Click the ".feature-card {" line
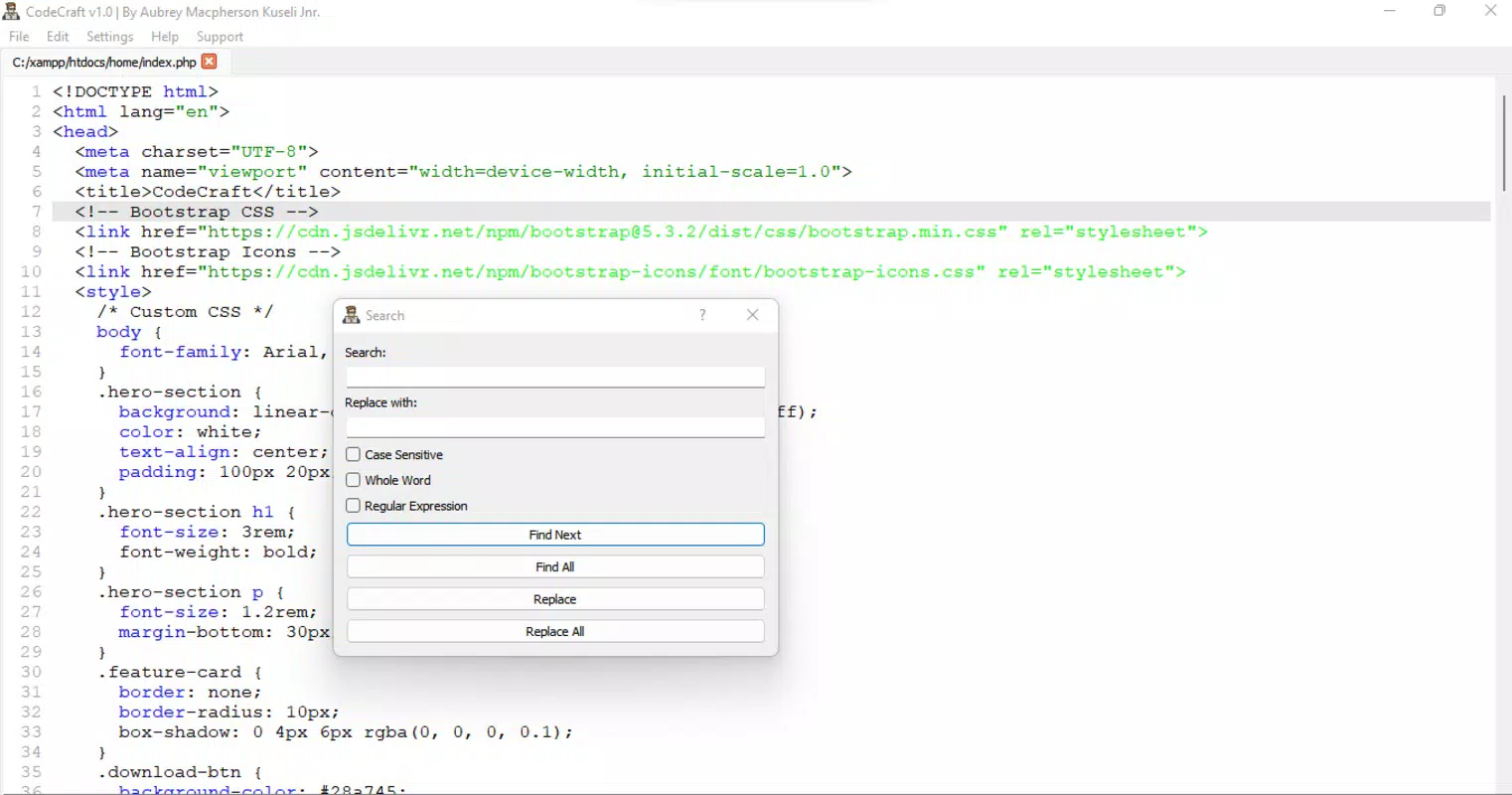This screenshot has height=795, width=1512. coord(180,672)
